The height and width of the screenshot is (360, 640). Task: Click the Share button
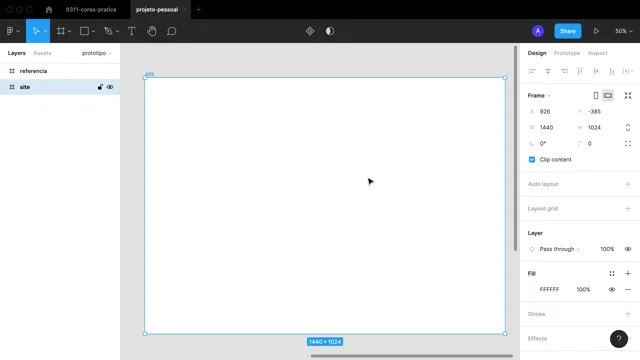(568, 31)
